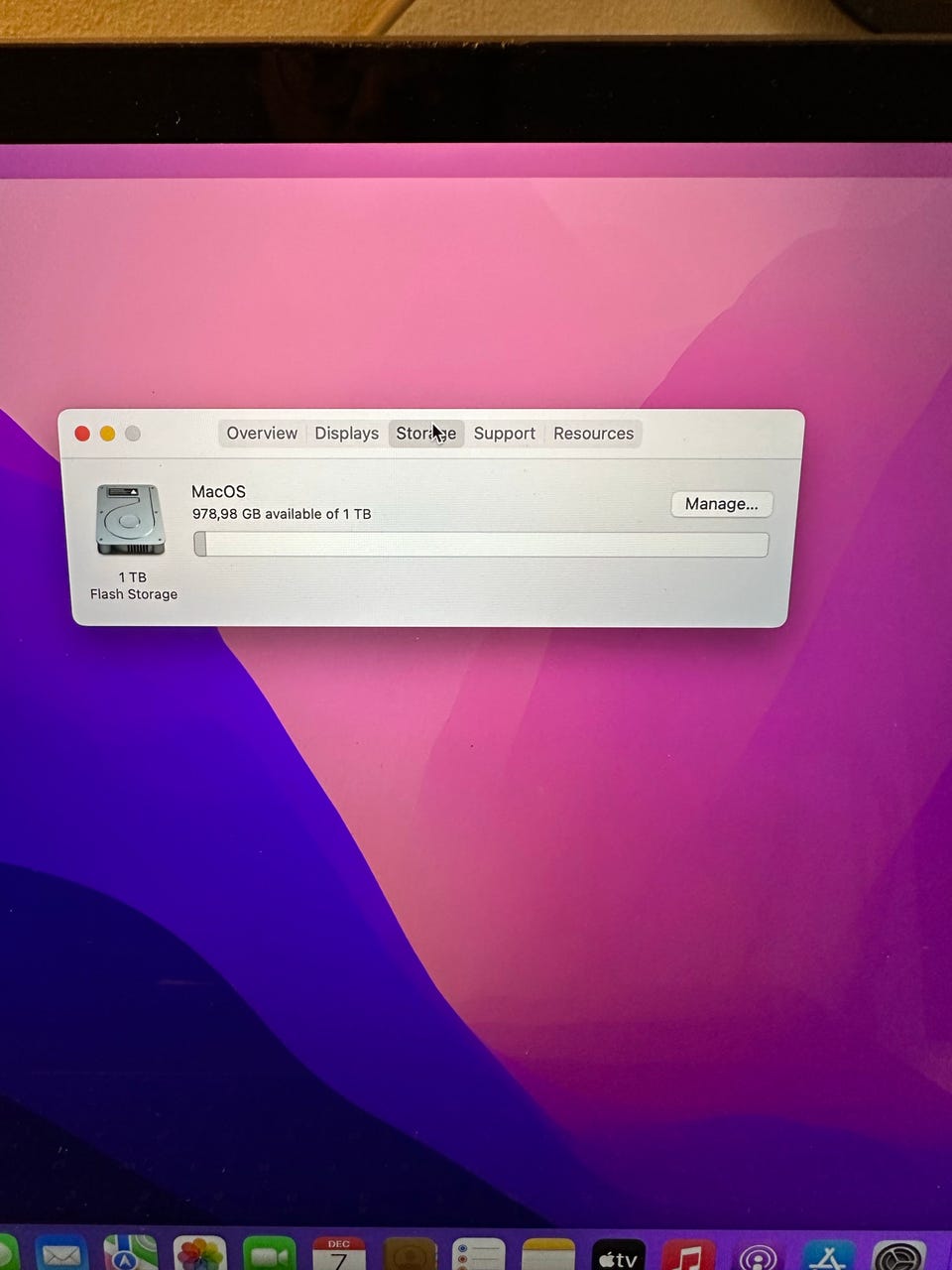
Task: Minimize the About This Mac window
Action: [107, 434]
